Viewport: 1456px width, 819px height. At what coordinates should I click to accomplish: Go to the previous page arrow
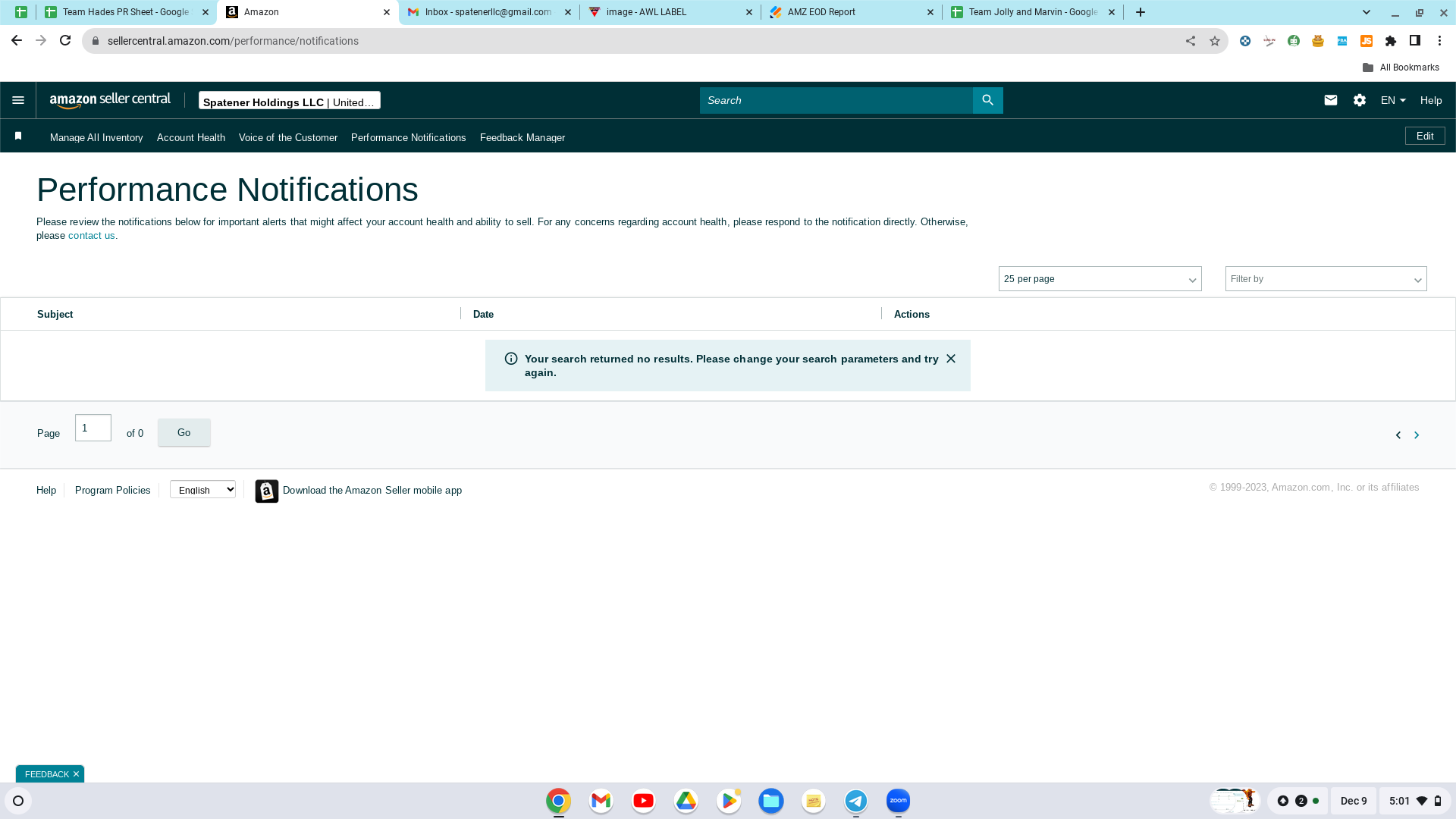point(1398,435)
